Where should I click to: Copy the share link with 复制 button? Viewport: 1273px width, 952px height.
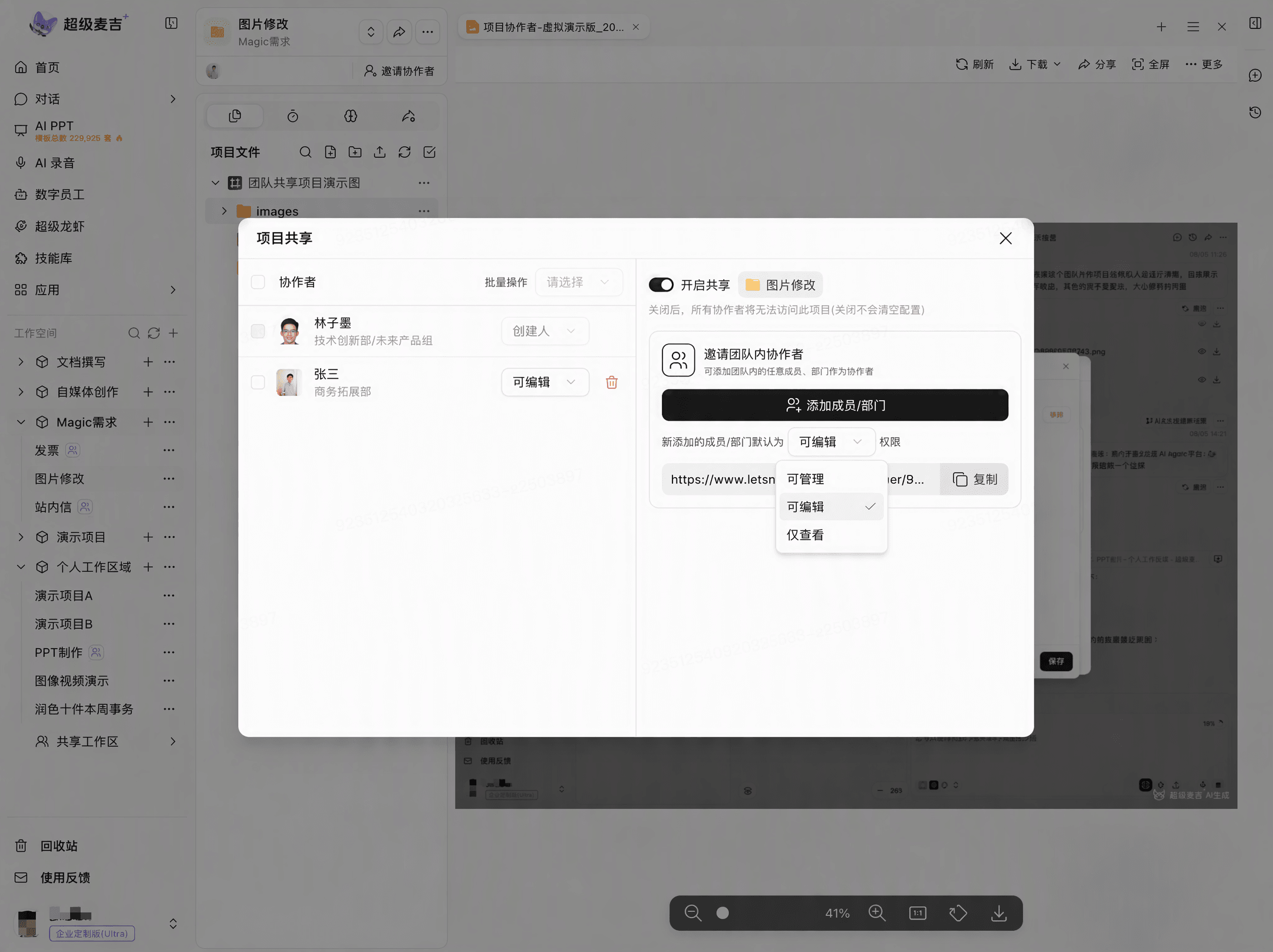click(x=974, y=480)
